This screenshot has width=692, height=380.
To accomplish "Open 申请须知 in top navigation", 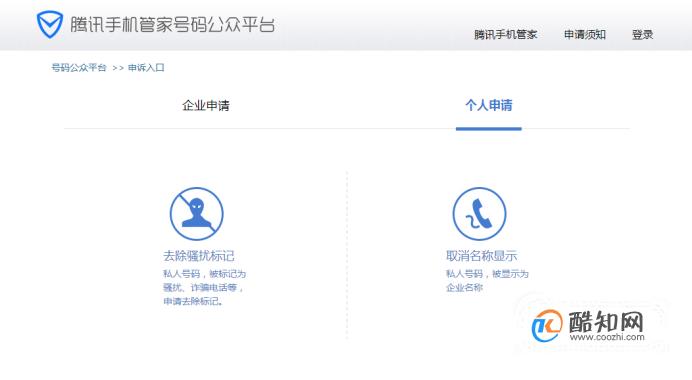I will pos(585,34).
